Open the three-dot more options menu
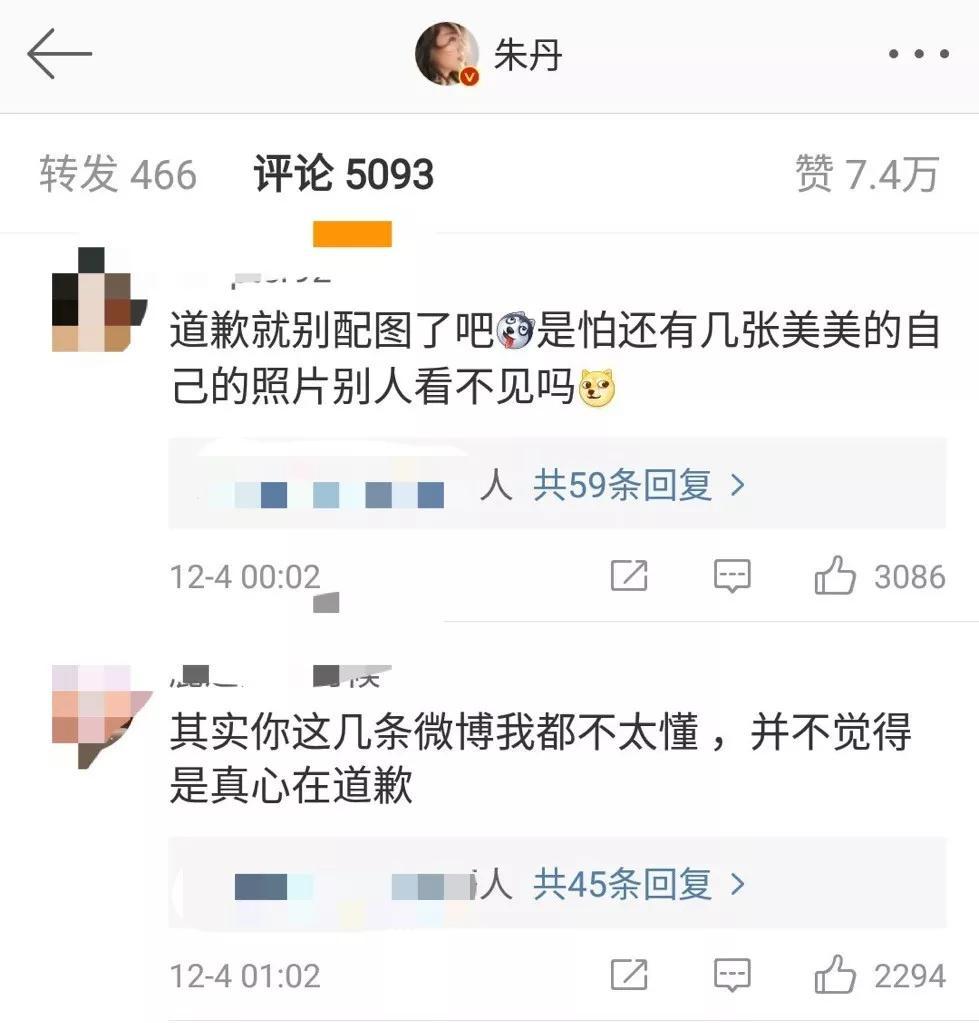 pos(918,54)
